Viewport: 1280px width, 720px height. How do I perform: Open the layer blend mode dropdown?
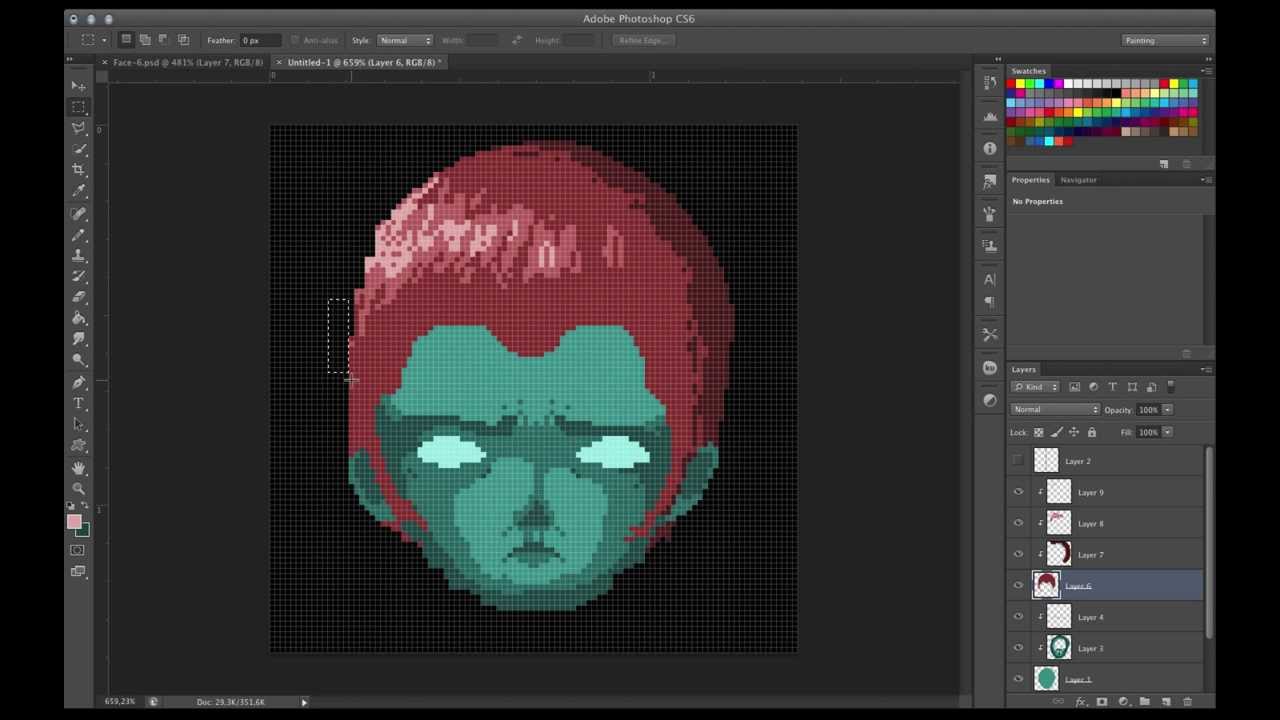1055,409
